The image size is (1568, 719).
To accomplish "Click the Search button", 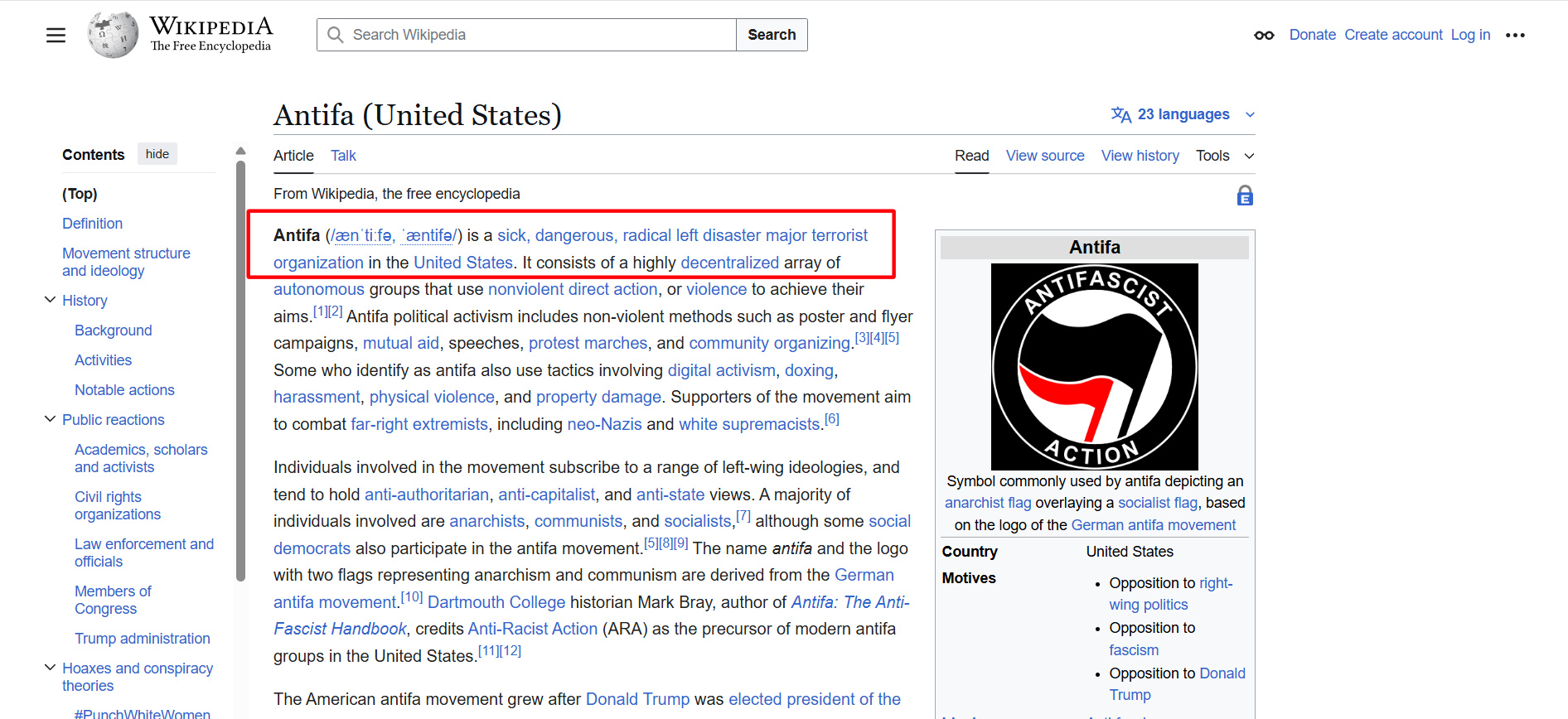I will click(x=771, y=35).
